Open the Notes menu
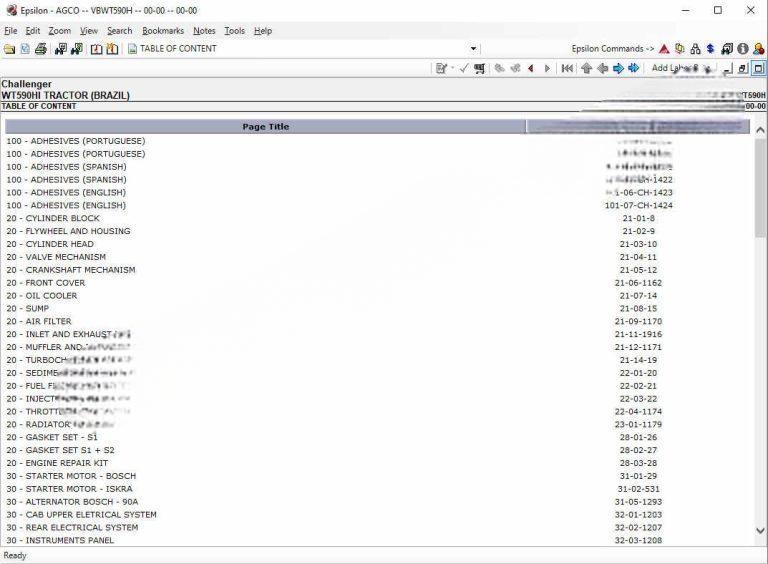Image resolution: width=768 pixels, height=564 pixels. point(204,31)
